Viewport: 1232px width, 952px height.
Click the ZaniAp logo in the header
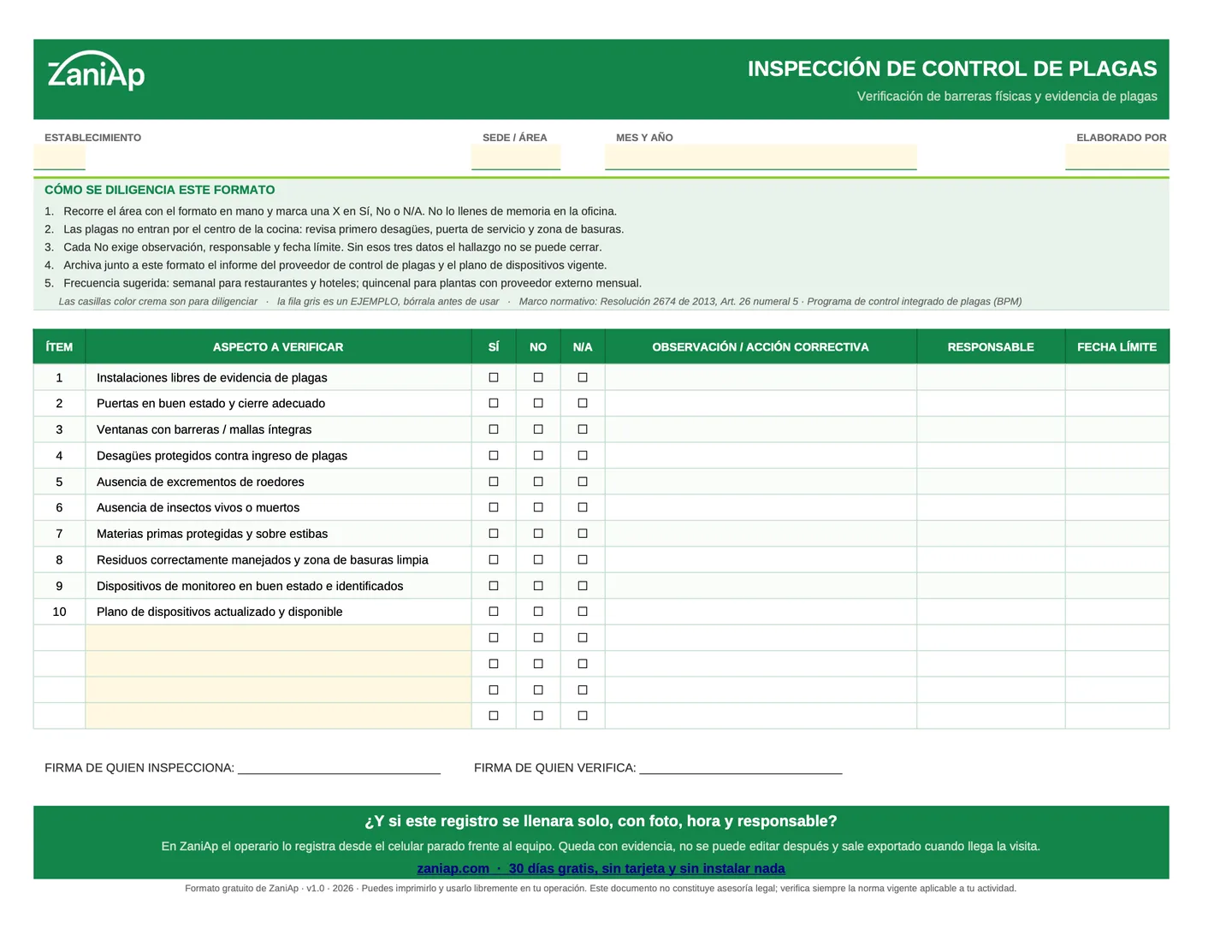(96, 70)
